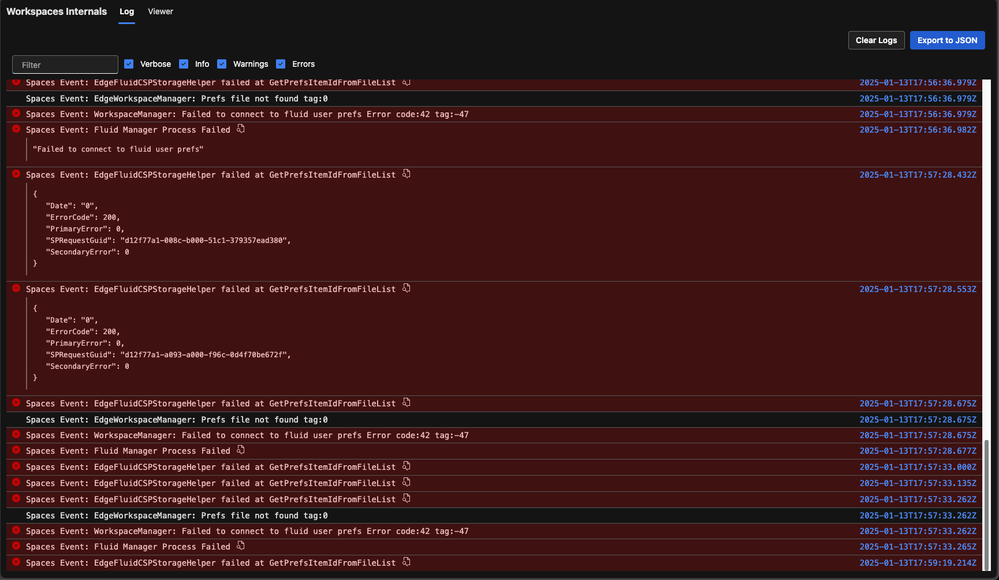Select the 17:56:36.982Z timestamp
This screenshot has width=999, height=580.
(917, 130)
